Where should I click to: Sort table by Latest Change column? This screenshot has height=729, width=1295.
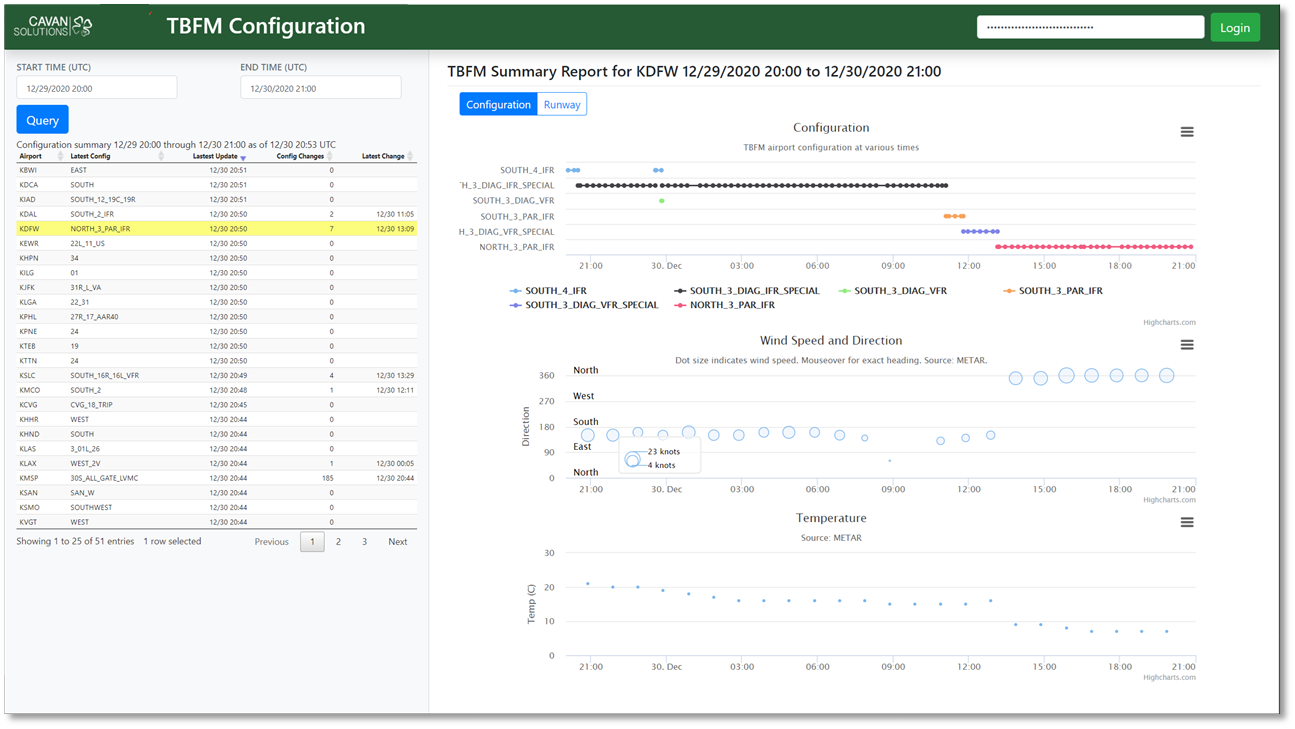pos(383,156)
